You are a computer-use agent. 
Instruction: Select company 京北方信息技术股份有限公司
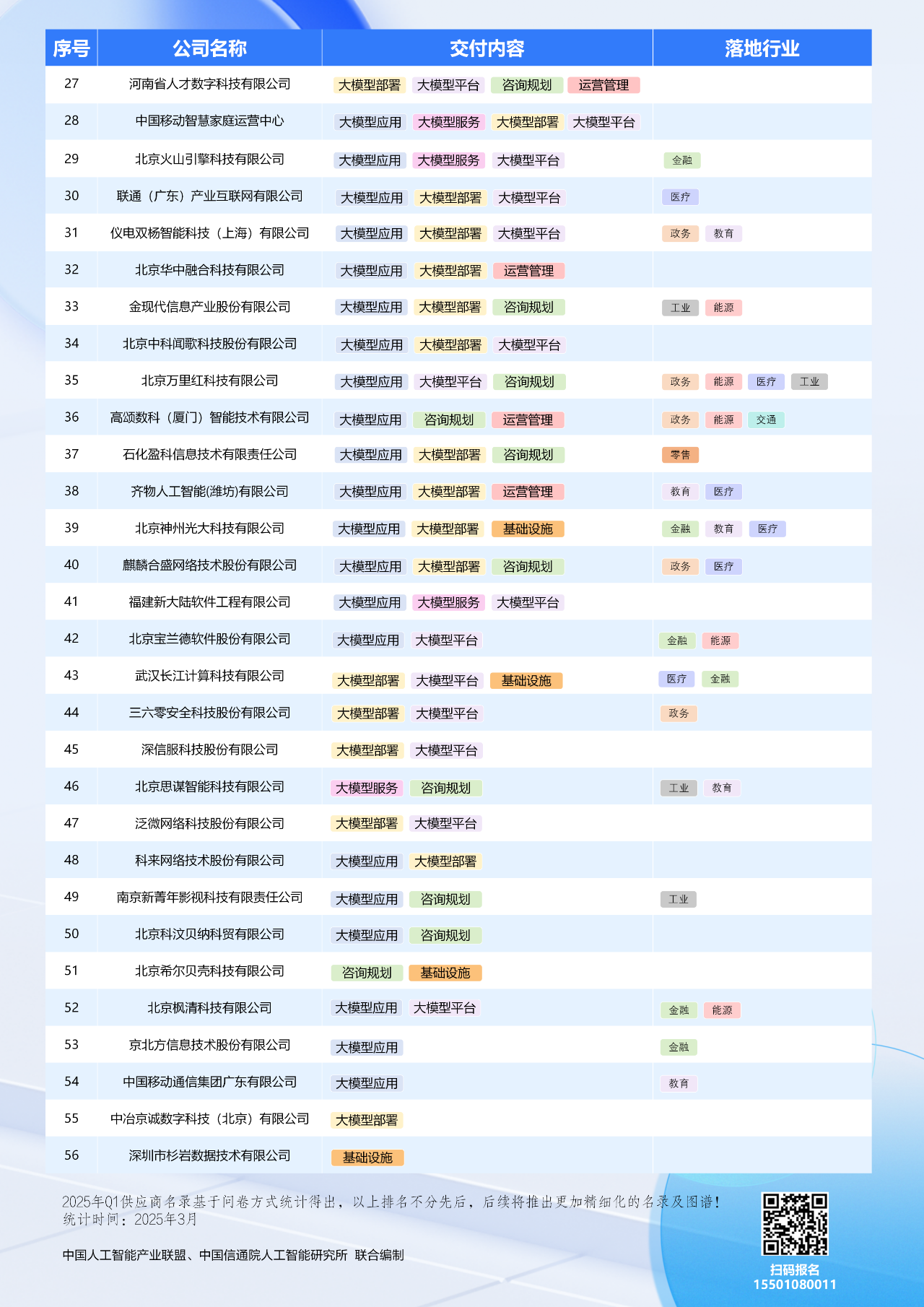[x=209, y=1044]
